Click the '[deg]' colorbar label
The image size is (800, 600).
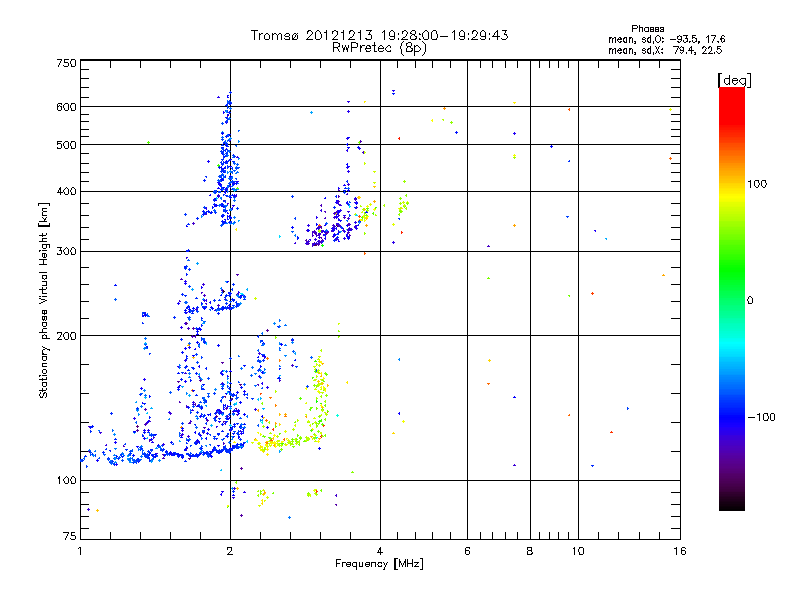734,81
